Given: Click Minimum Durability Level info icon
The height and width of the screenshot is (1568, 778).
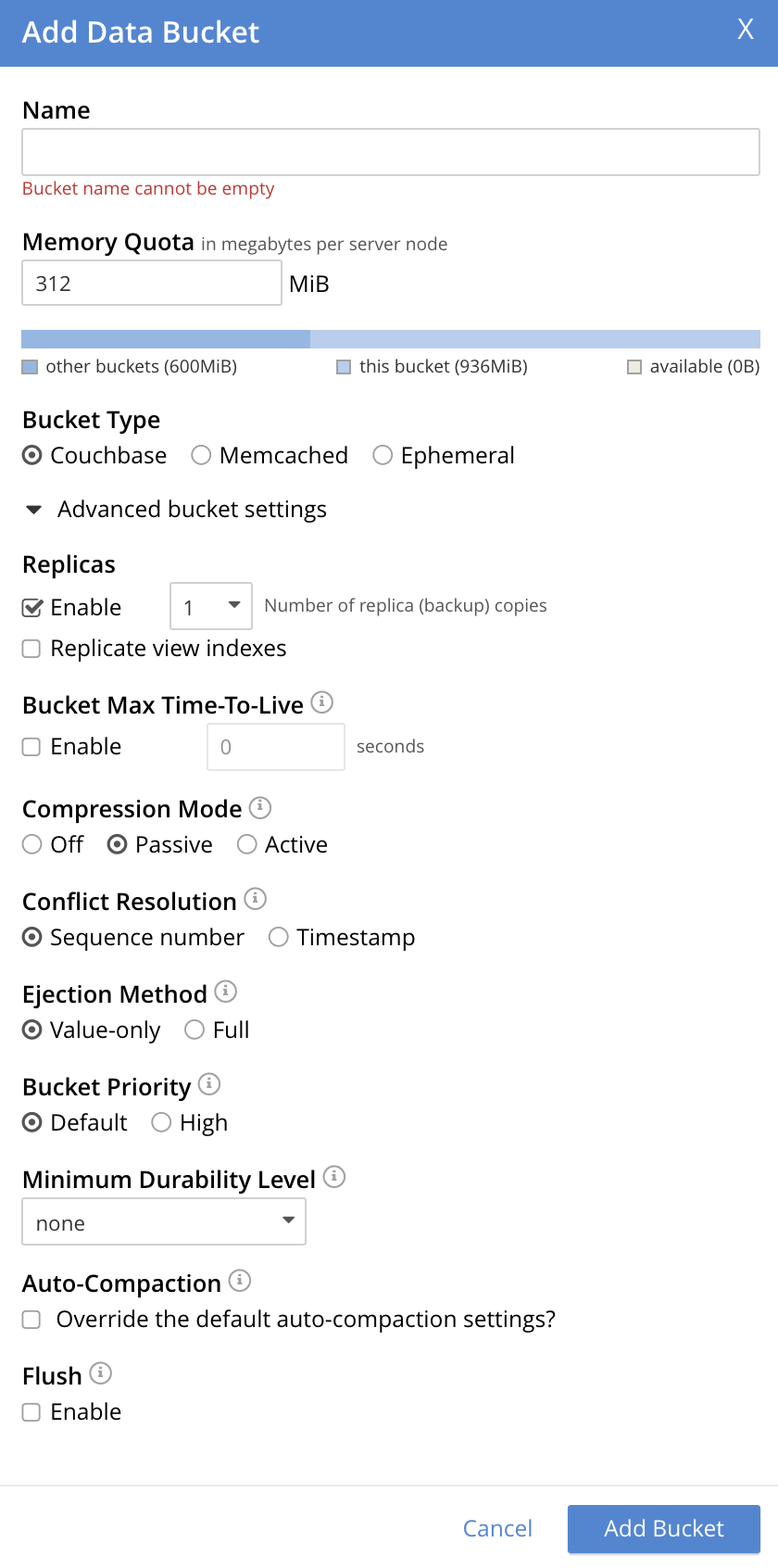Looking at the screenshot, I should pyautogui.click(x=334, y=1177).
